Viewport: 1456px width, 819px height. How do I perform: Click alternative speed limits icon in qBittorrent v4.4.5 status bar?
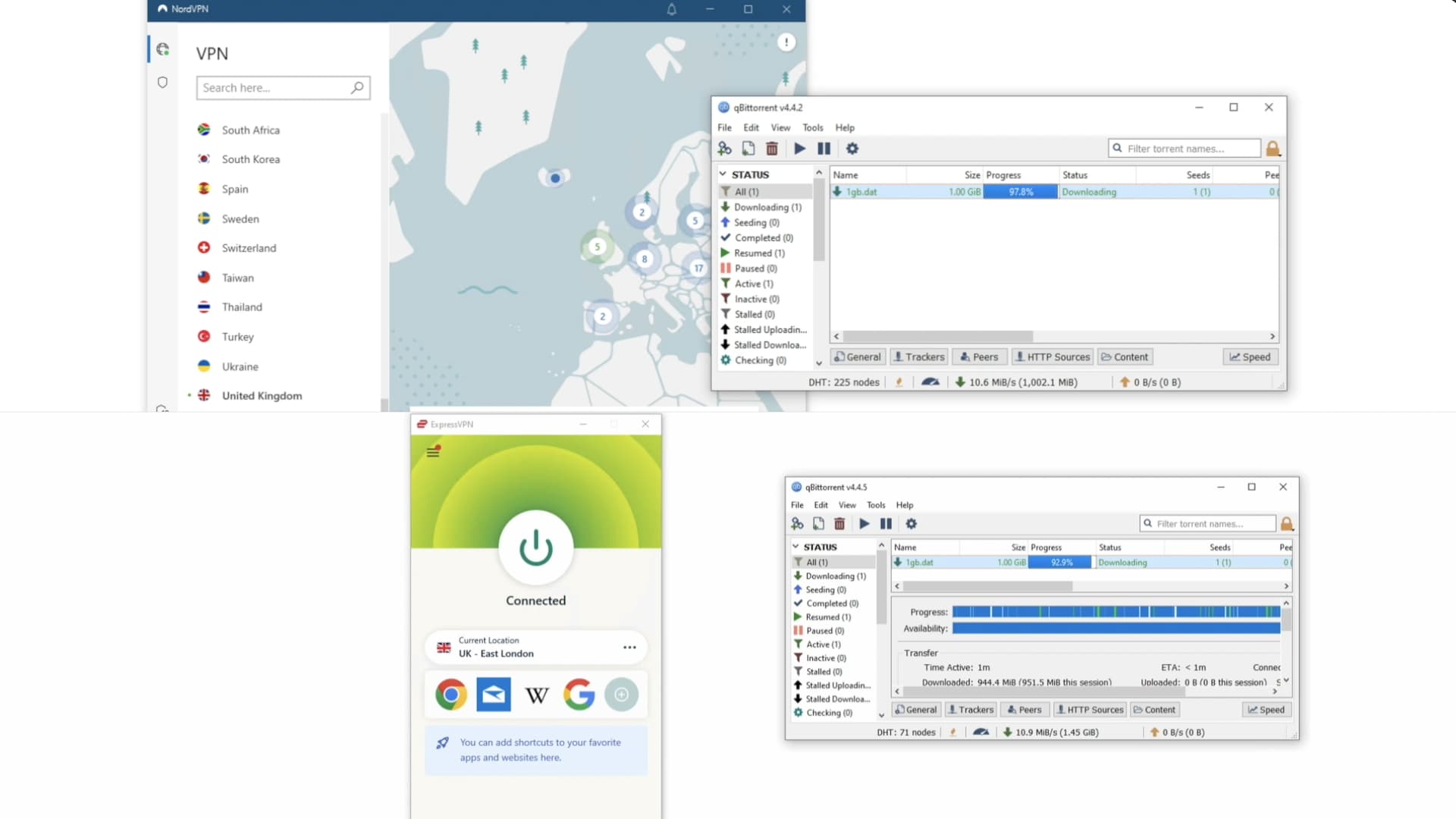981,732
